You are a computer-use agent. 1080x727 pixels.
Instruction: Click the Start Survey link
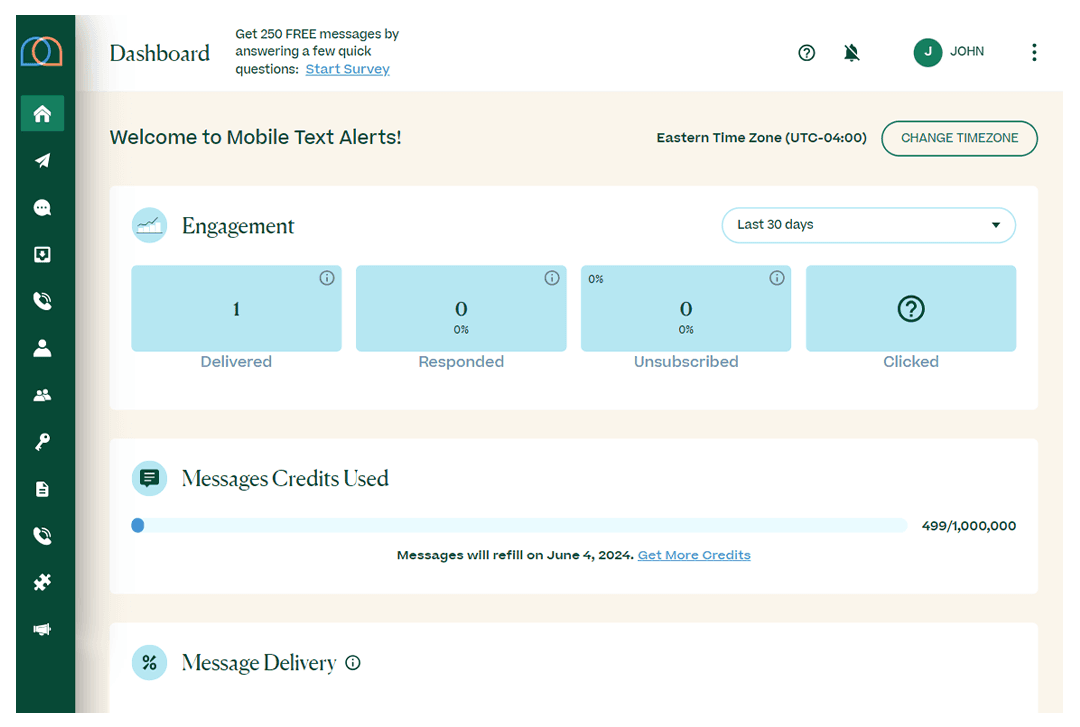click(347, 69)
